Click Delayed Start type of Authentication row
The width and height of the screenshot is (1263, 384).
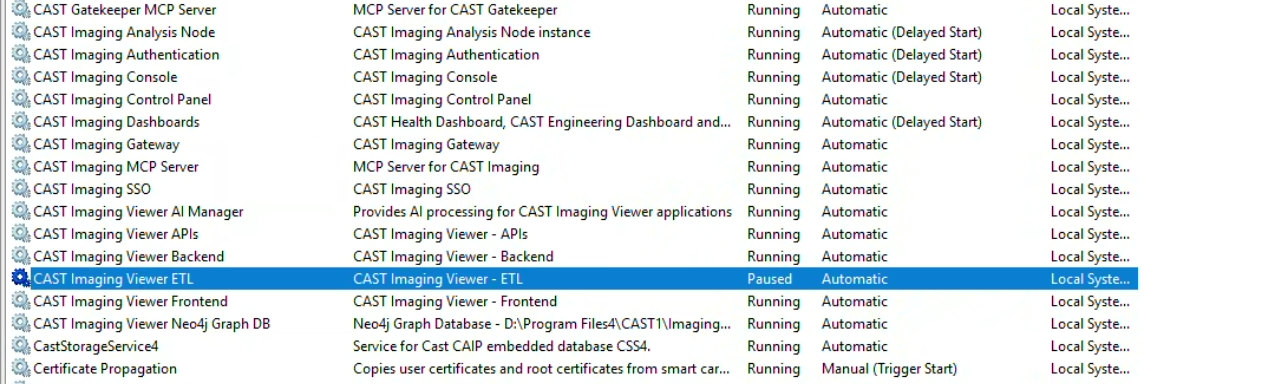coord(901,55)
